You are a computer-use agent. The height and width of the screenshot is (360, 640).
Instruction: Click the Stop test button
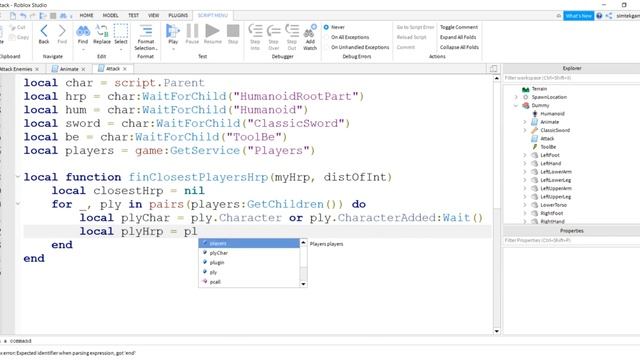(233, 31)
